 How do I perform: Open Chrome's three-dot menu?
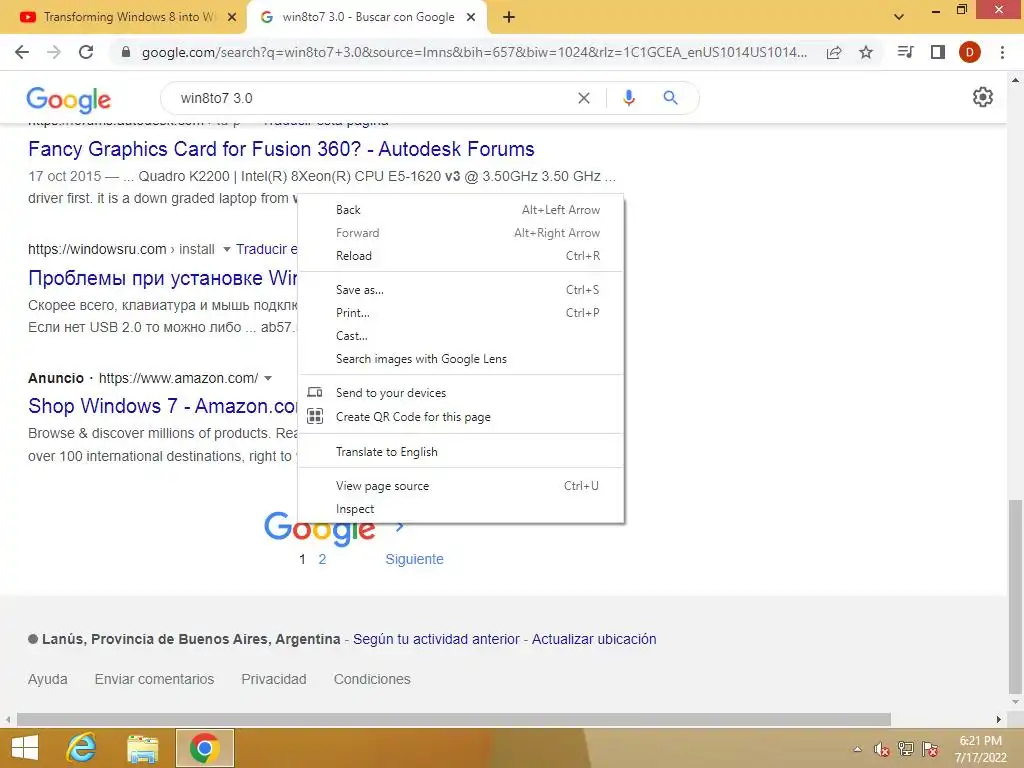1002,52
